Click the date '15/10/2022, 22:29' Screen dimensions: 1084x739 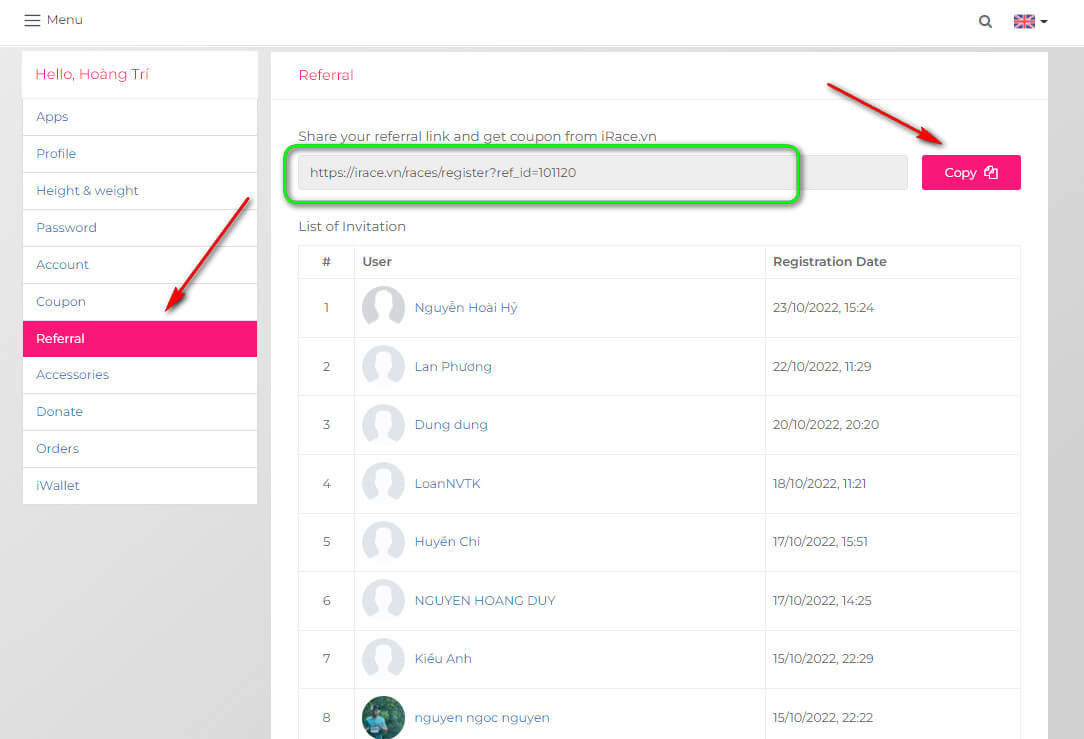tap(823, 658)
